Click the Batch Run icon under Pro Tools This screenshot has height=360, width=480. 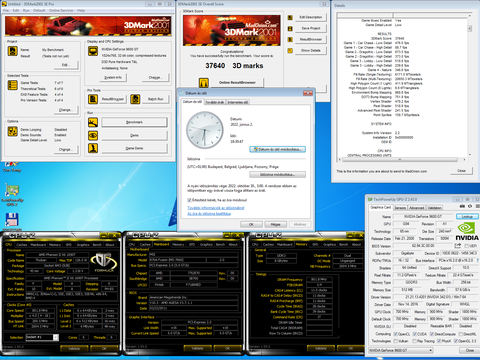135,99
